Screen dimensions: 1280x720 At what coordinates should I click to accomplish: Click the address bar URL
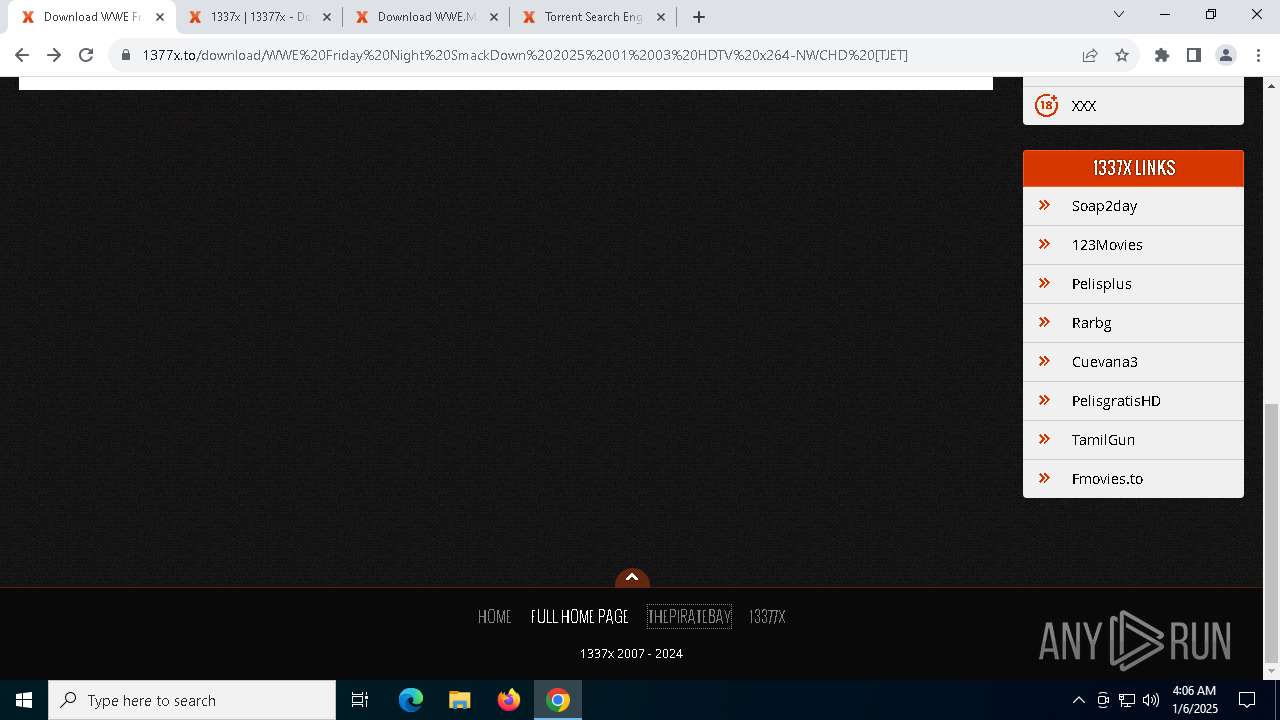pyautogui.click(x=525, y=55)
